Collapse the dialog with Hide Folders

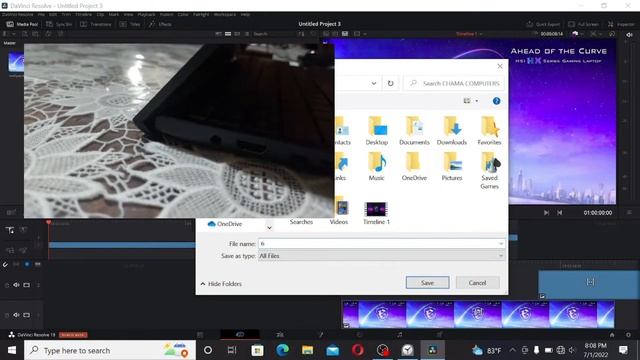tap(221, 284)
